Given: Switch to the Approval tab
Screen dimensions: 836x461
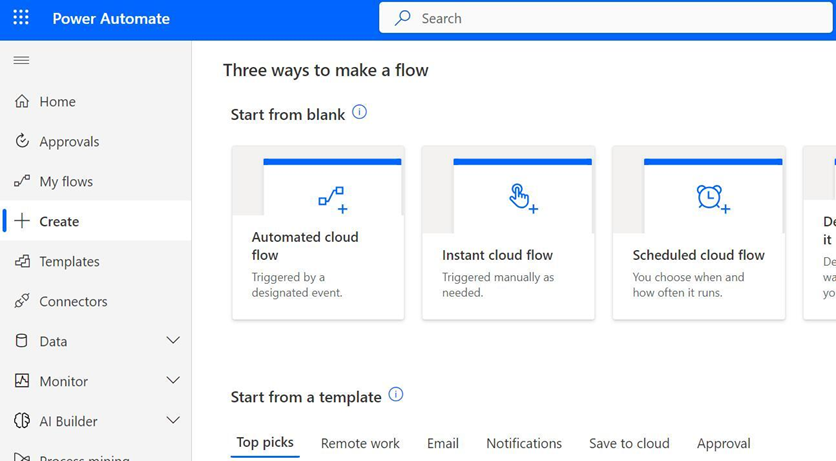Looking at the screenshot, I should [724, 443].
